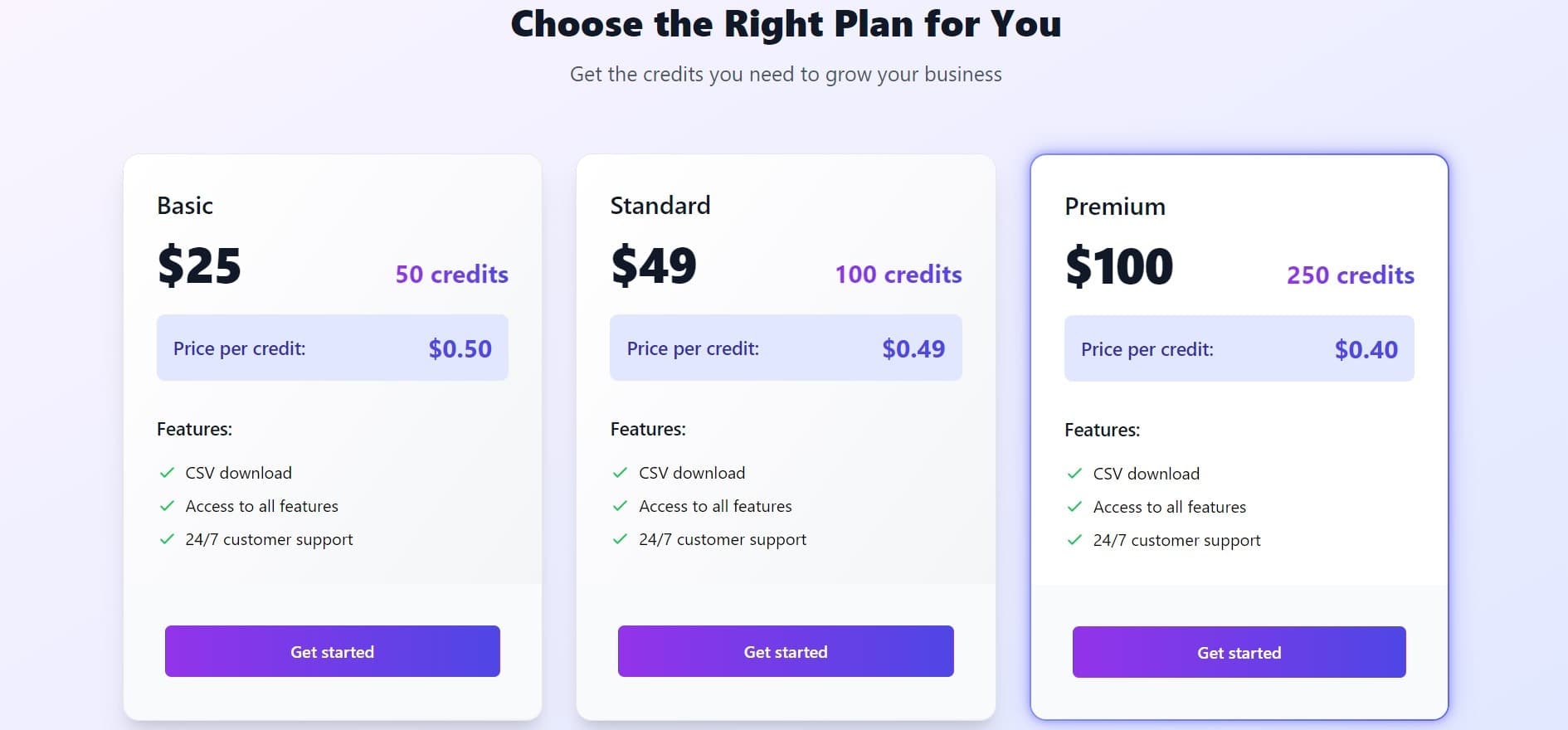The width and height of the screenshot is (1568, 730).
Task: Click the $0.50 price per credit box
Action: (332, 348)
